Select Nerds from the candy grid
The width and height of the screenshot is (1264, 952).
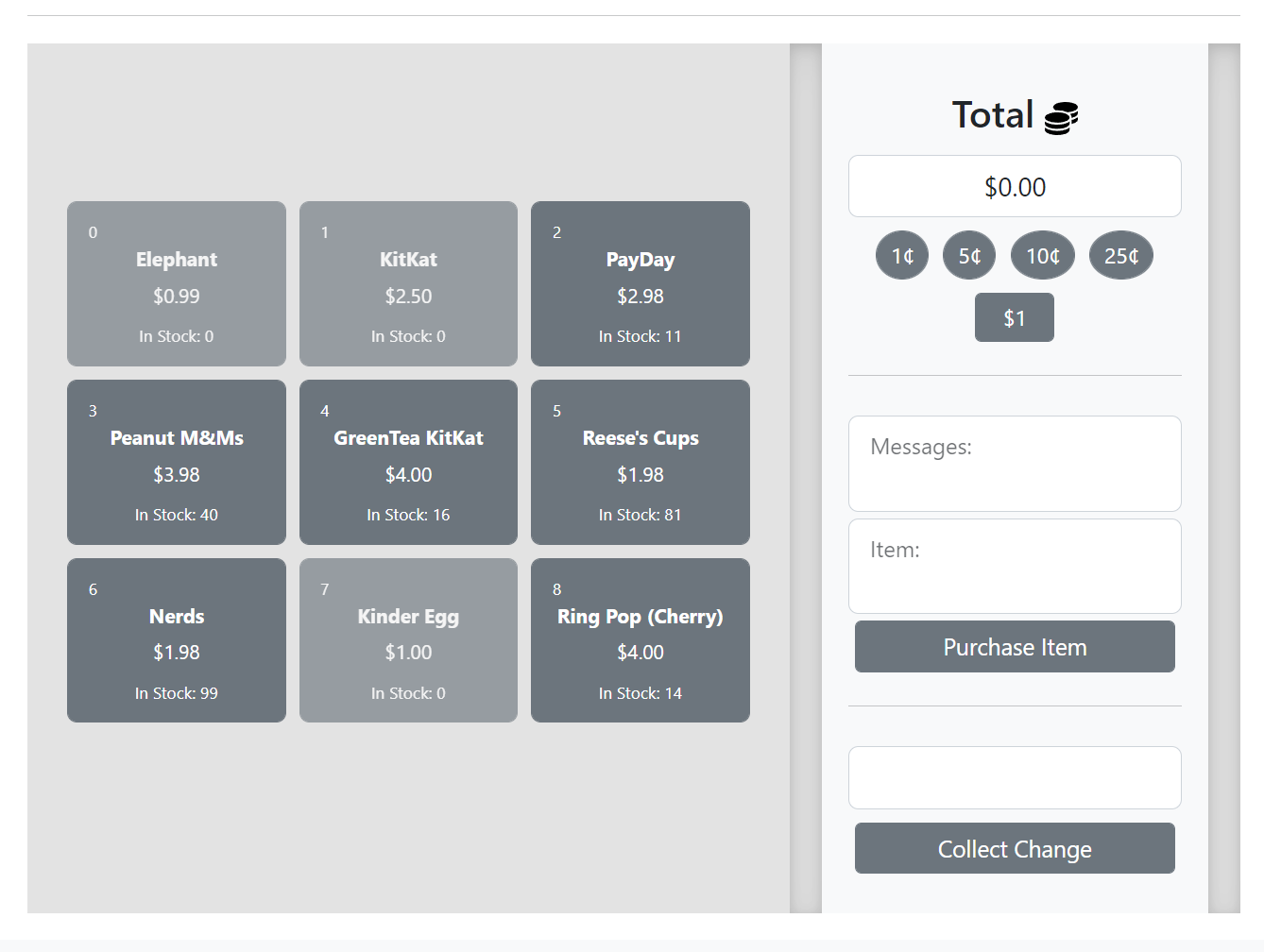(x=177, y=640)
